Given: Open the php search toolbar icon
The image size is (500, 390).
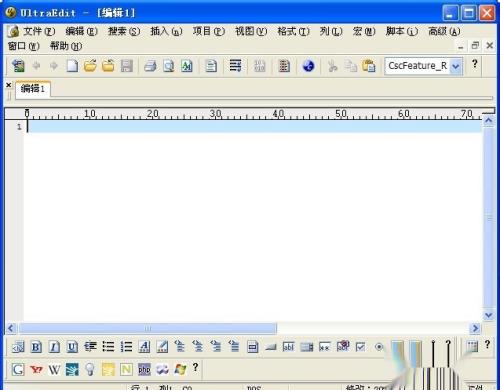Looking at the screenshot, I should click(x=144, y=369).
